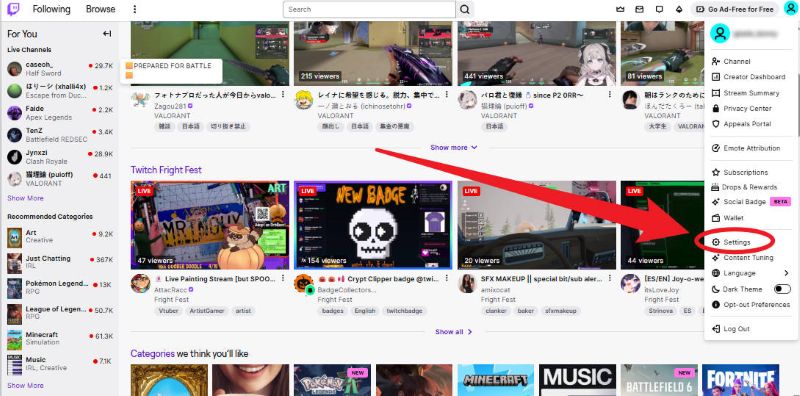Open Opt-out Preferences menu item
This screenshot has width=800, height=396.
751,305
